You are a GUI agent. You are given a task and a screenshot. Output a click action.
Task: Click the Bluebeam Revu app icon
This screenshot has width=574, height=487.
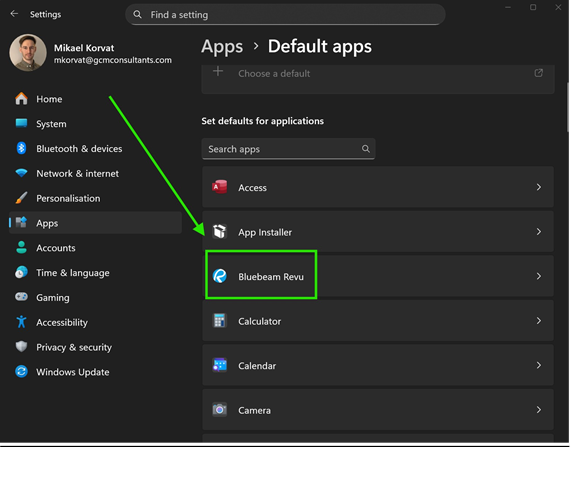click(220, 276)
